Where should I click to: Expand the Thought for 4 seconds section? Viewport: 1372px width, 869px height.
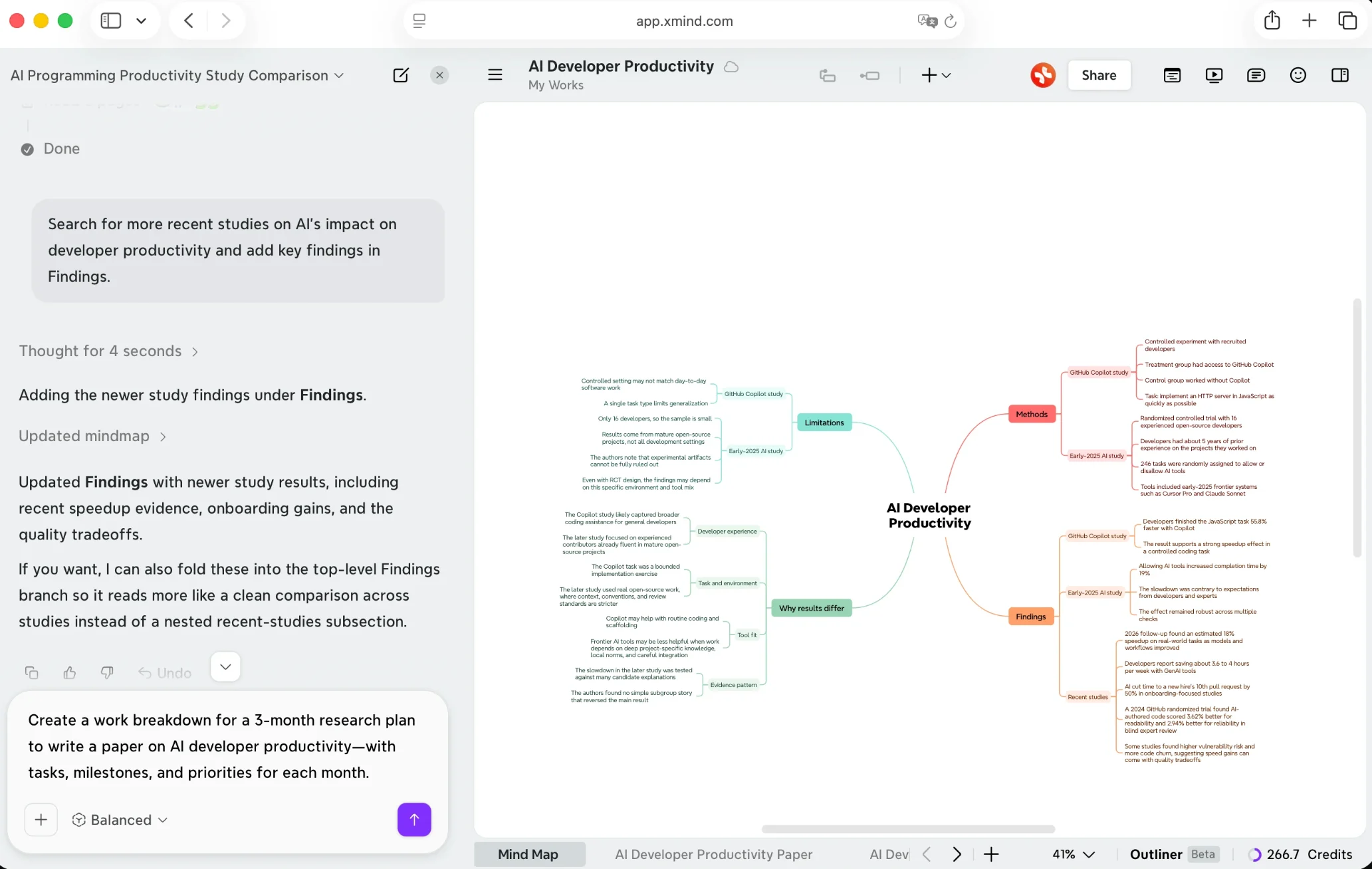[108, 351]
